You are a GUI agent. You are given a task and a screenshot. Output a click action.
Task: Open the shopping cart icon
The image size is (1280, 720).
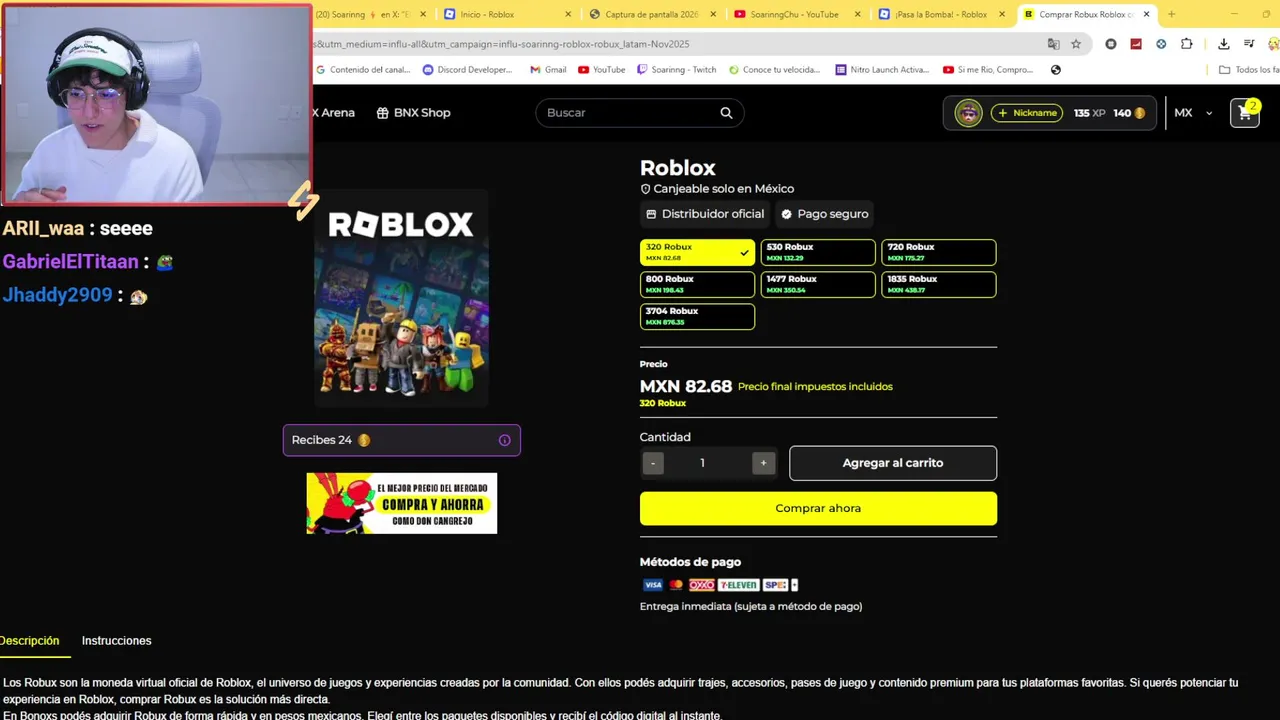tap(1244, 113)
